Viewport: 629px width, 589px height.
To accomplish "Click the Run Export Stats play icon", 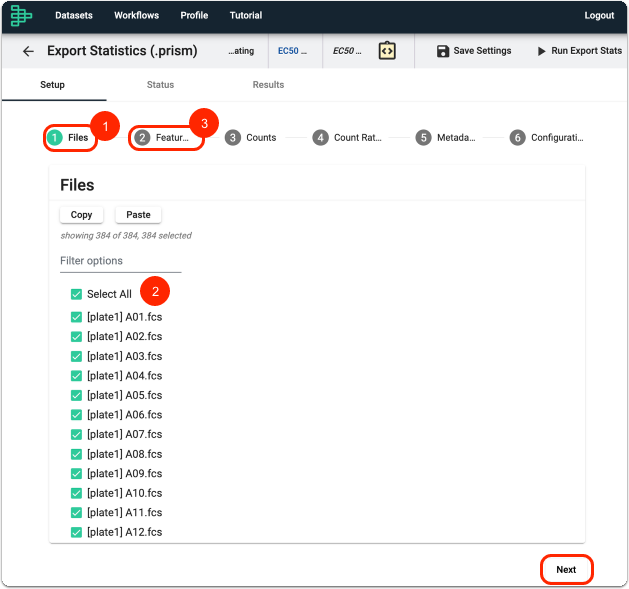I will pyautogui.click(x=542, y=51).
